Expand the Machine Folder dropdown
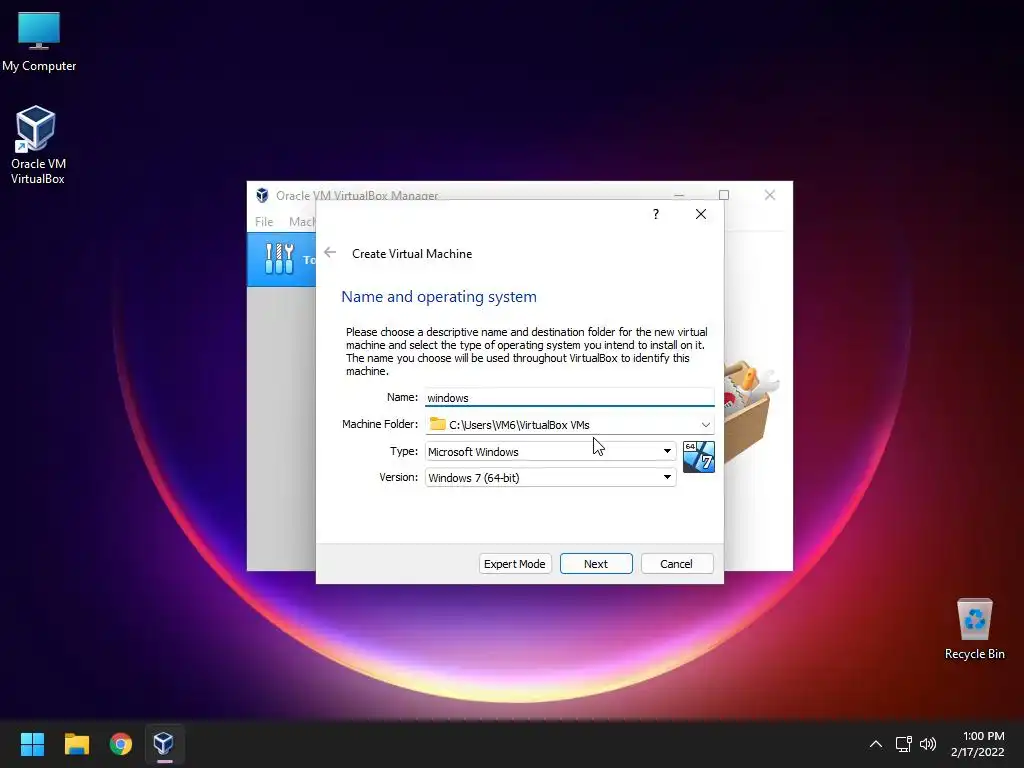Image resolution: width=1024 pixels, height=768 pixels. pyautogui.click(x=705, y=424)
